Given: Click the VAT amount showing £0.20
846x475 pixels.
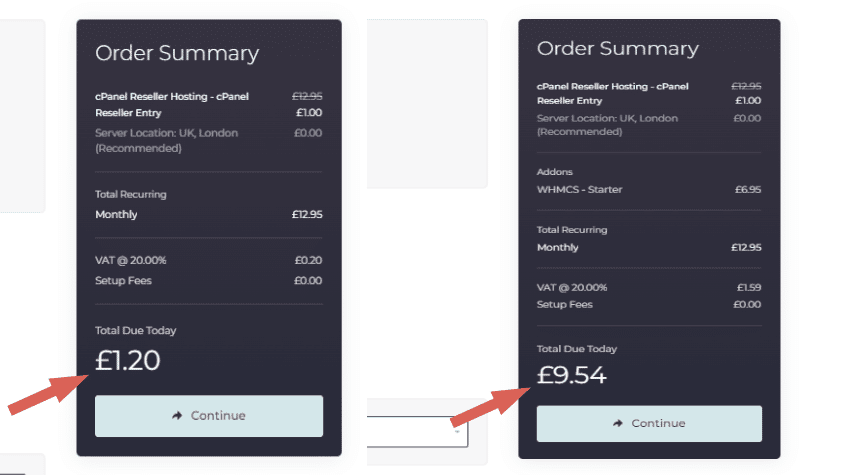Looking at the screenshot, I should (308, 260).
